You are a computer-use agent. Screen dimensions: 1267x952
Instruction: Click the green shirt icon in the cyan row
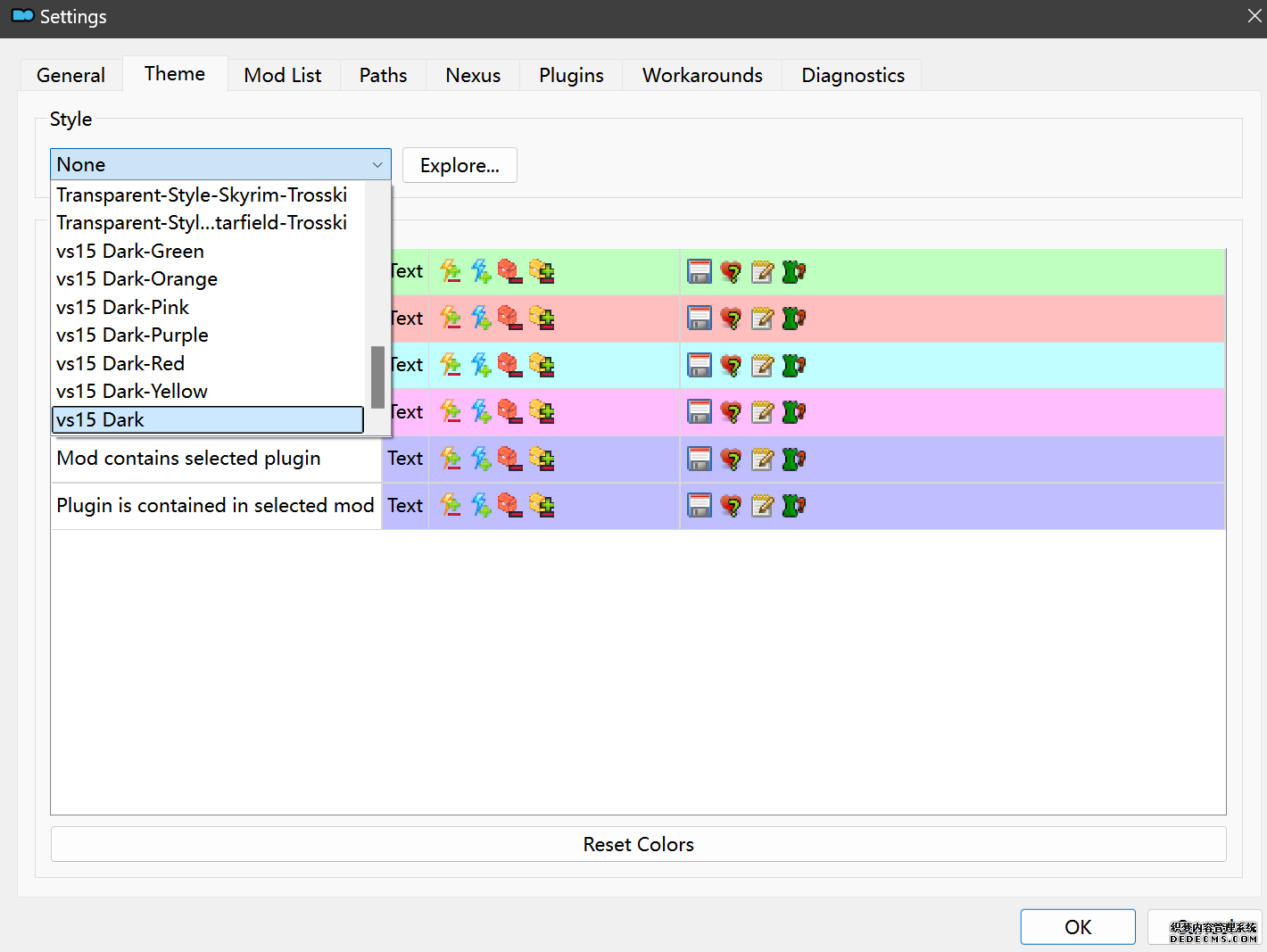pos(793,365)
